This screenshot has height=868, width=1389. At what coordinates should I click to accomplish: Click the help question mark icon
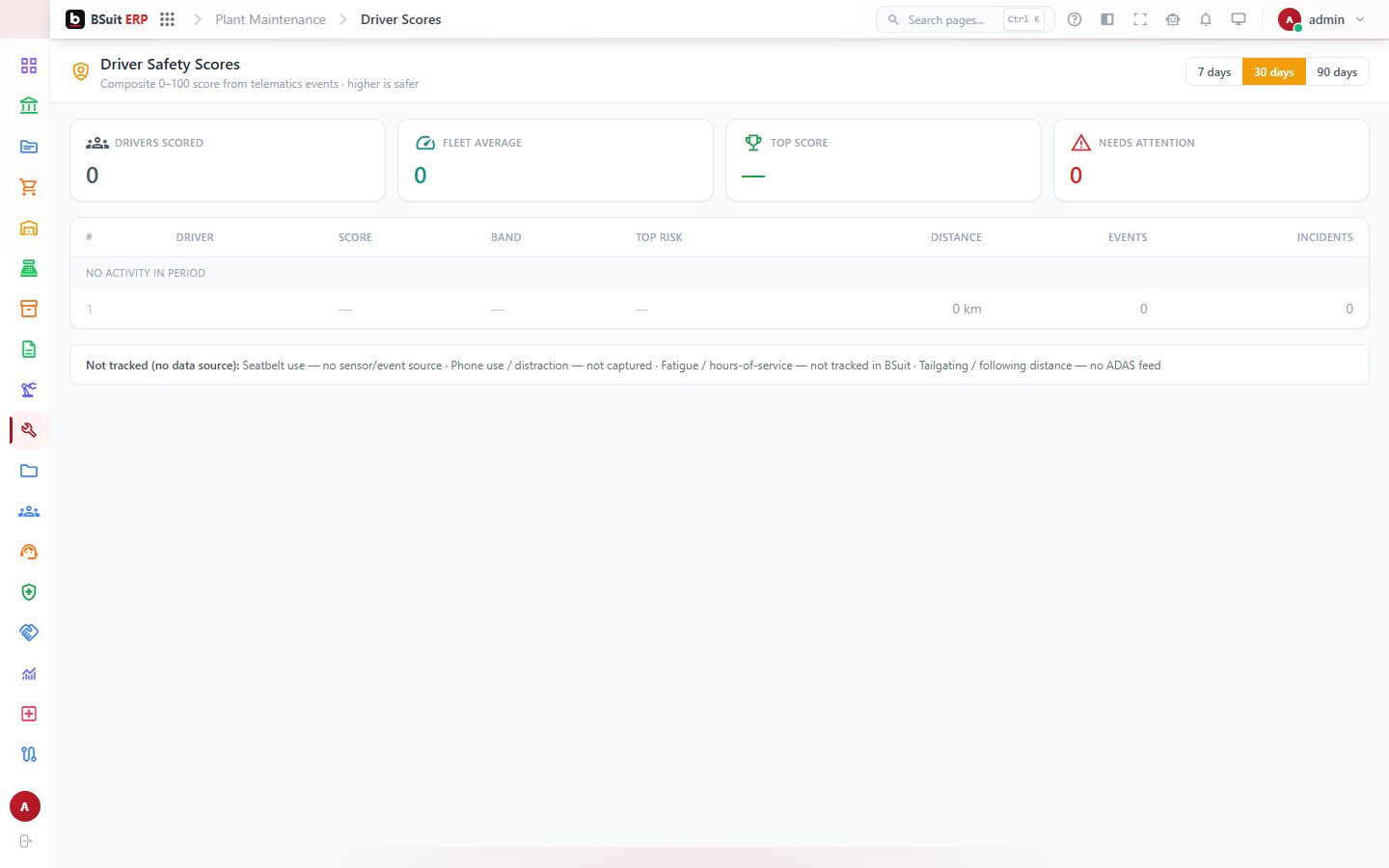tap(1075, 19)
